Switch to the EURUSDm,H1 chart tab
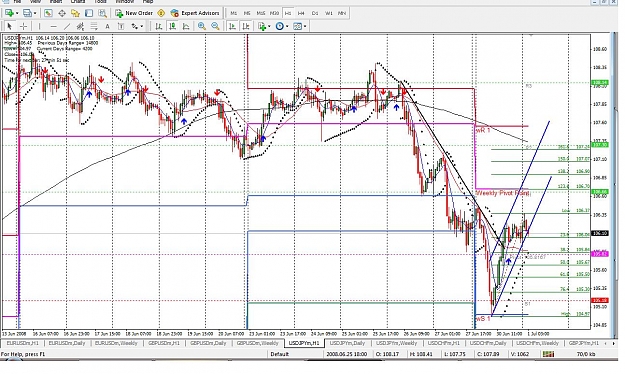The height and width of the screenshot is (374, 625). (x=22, y=343)
